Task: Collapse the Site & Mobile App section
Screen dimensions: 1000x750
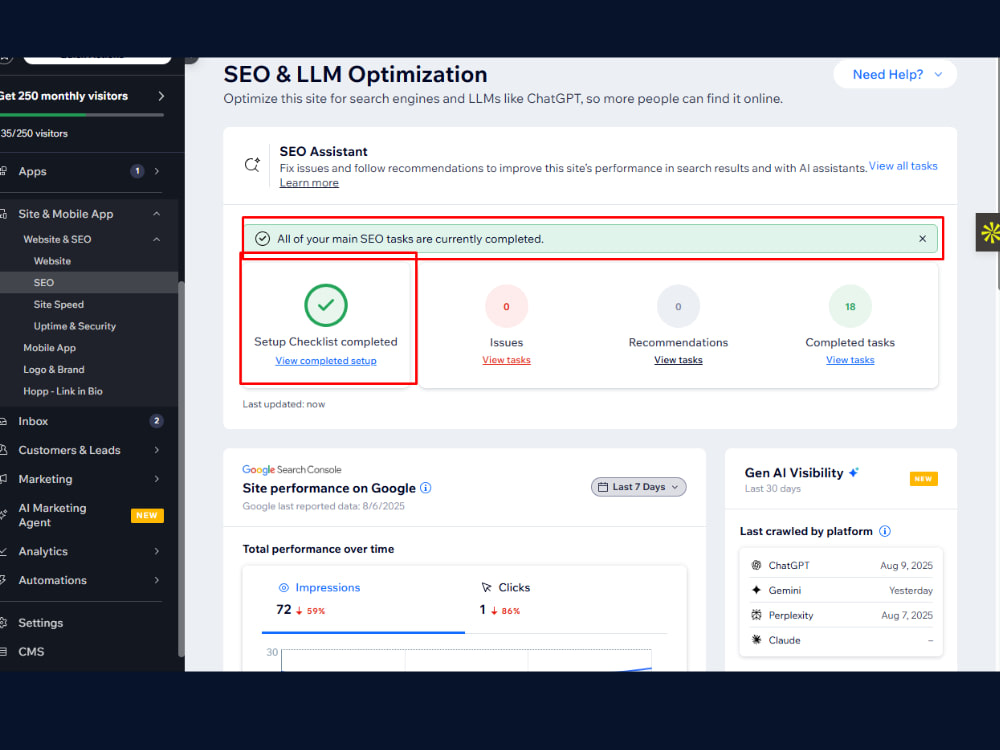Action: 157,214
